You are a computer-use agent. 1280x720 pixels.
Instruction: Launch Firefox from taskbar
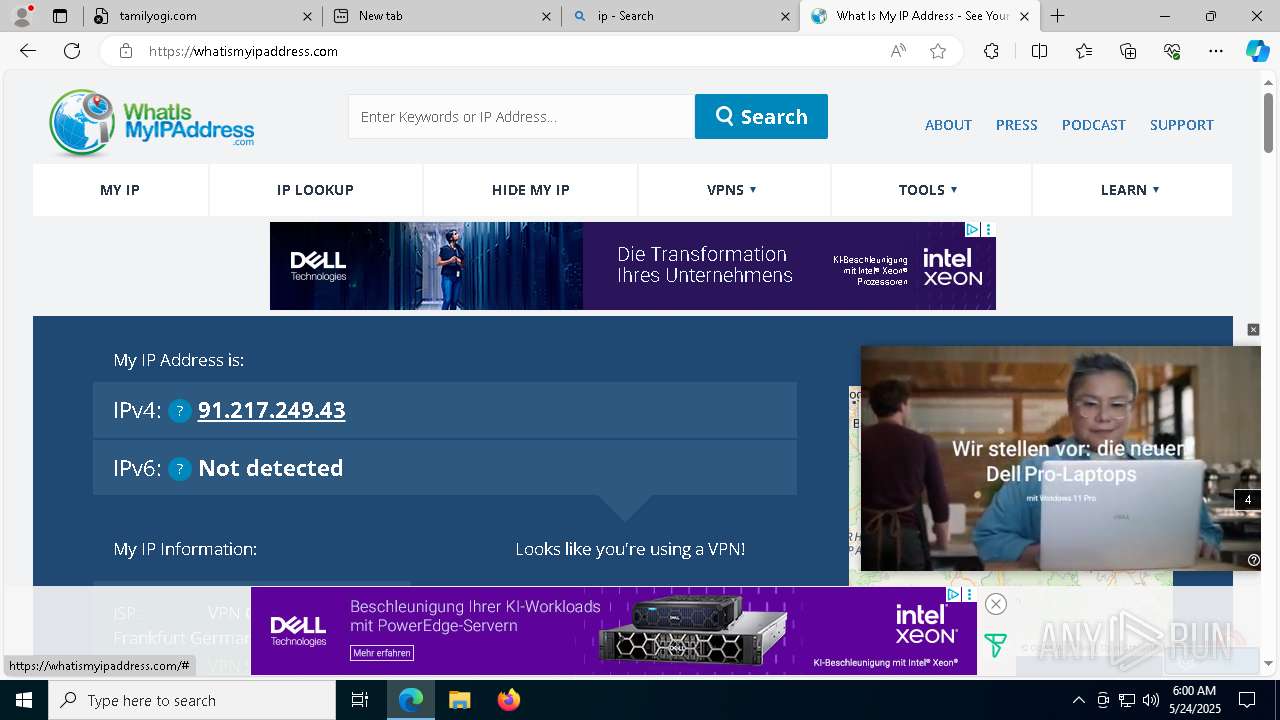[509, 700]
